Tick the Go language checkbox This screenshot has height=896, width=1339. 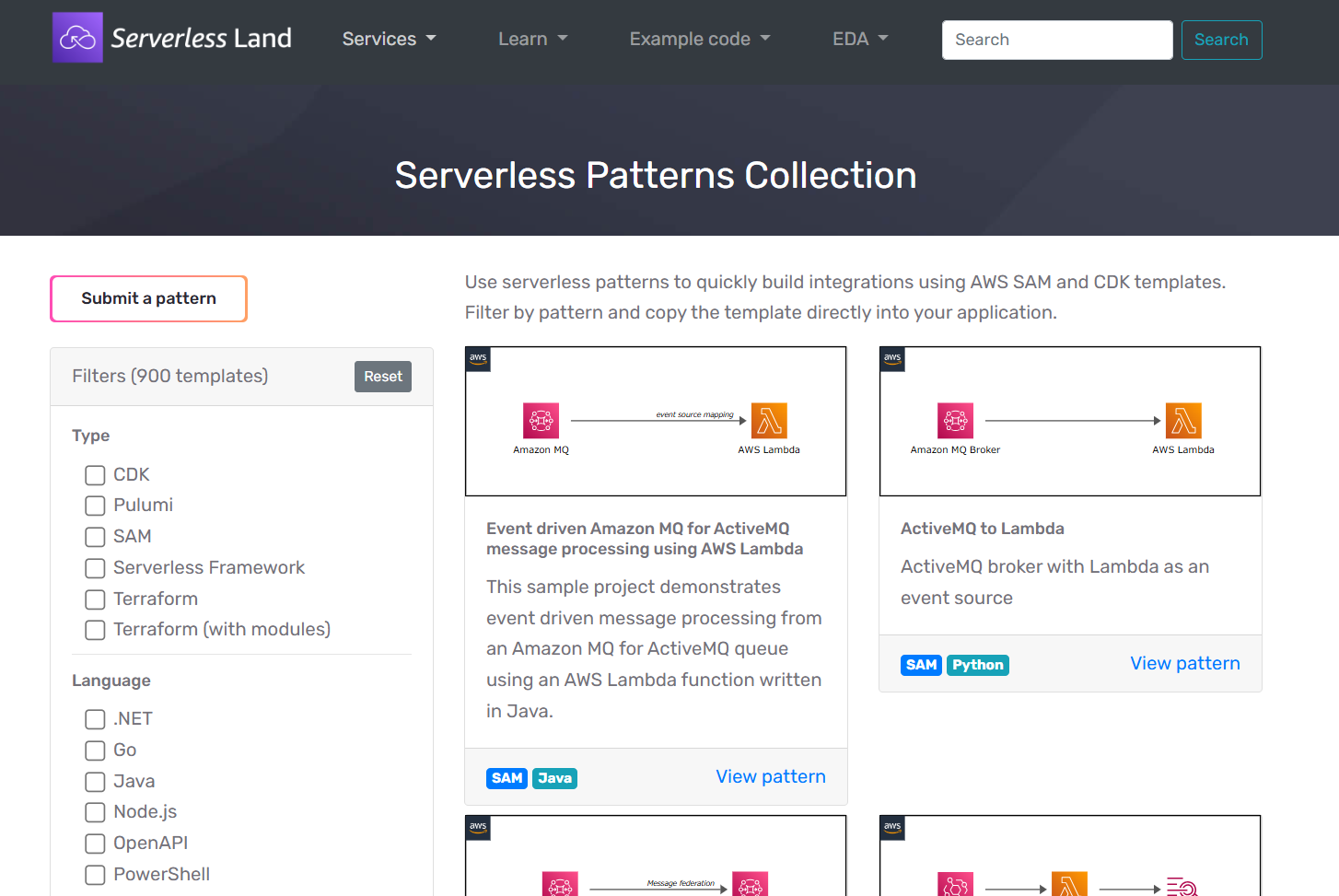point(95,751)
